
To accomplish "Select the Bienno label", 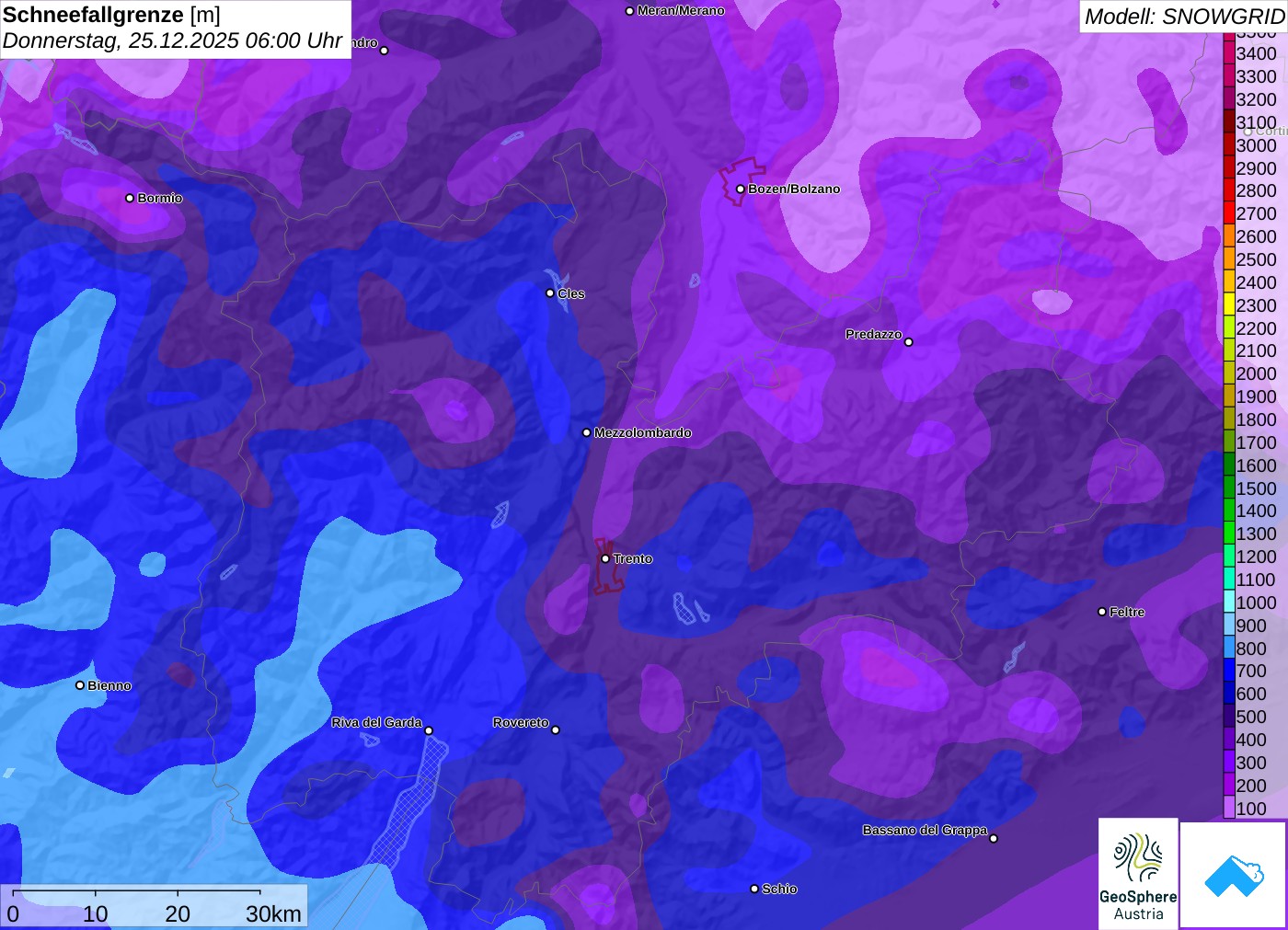I will click(109, 685).
